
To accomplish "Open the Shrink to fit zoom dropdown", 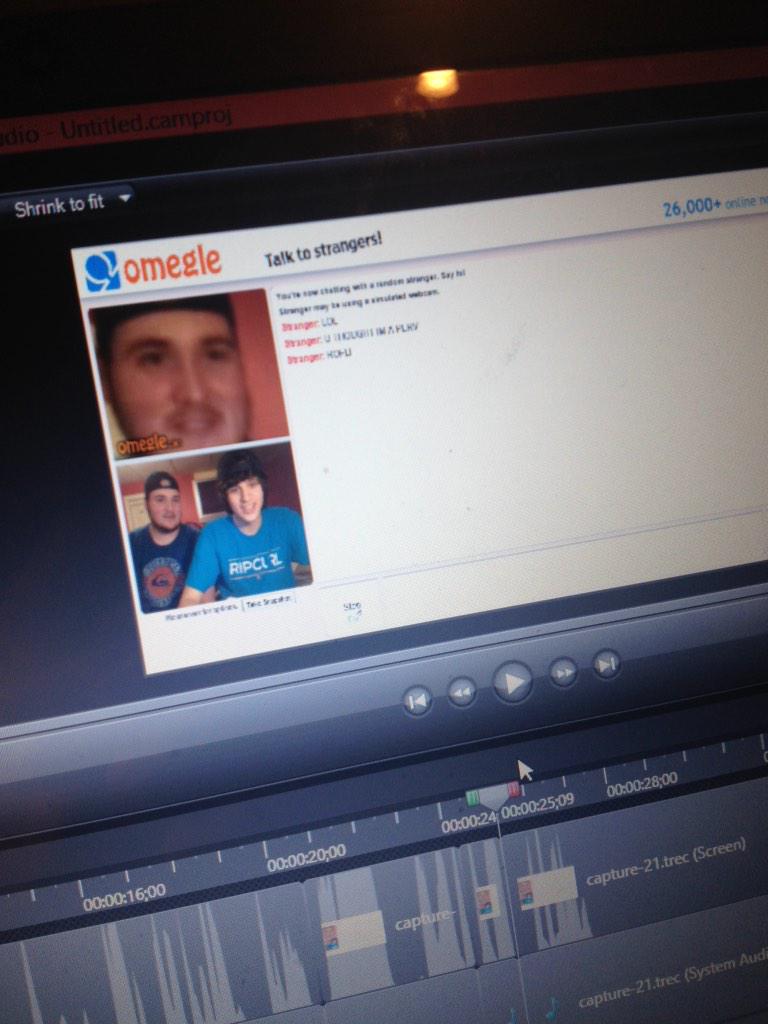I will [71, 204].
